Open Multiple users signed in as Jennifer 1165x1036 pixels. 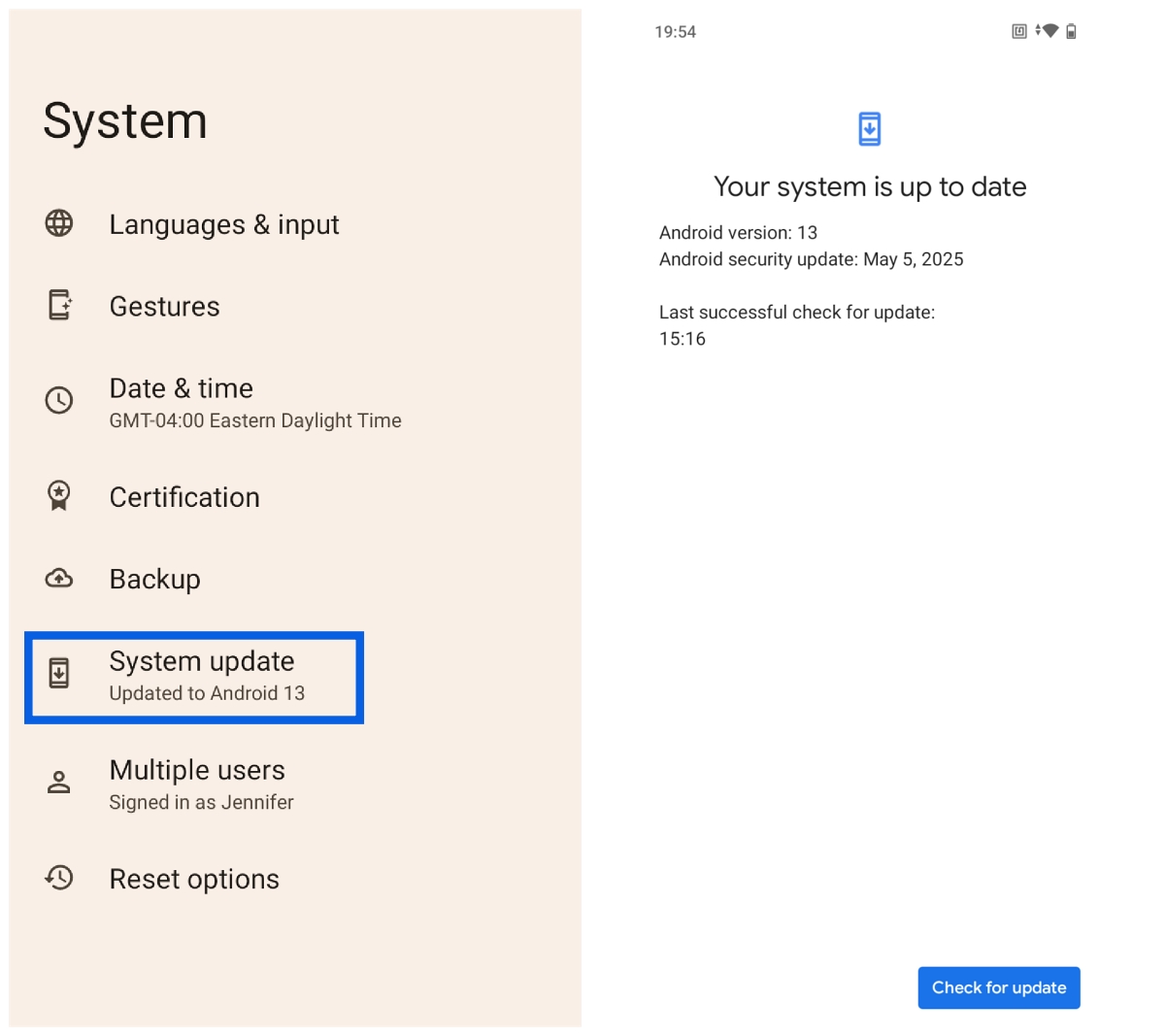point(198,783)
